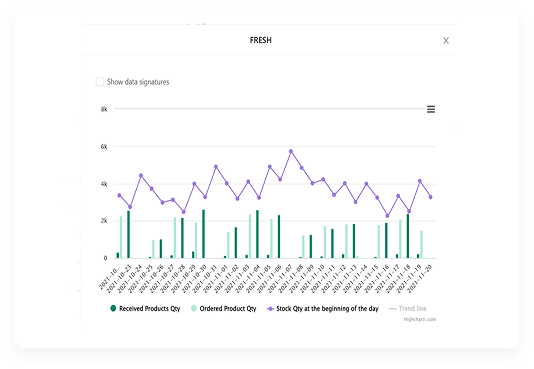
Task: Click the stock peak point on 2021-11-07
Action: [291, 151]
